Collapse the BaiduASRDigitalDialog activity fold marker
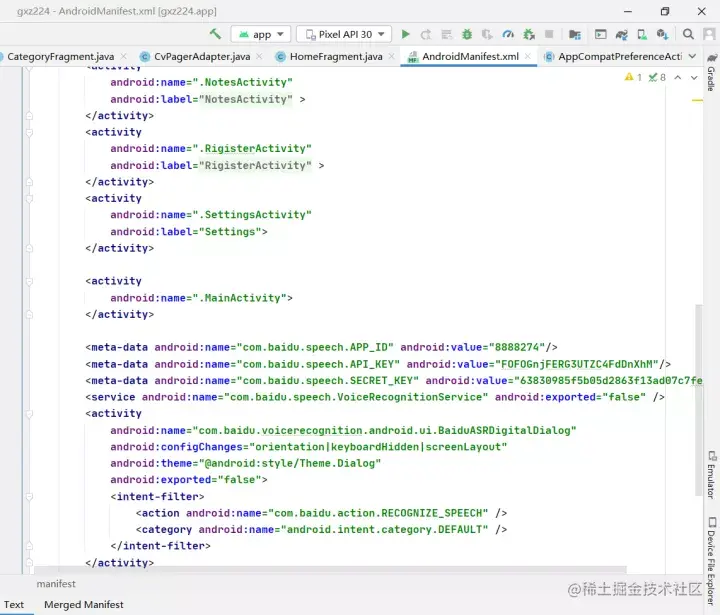 tap(29, 414)
